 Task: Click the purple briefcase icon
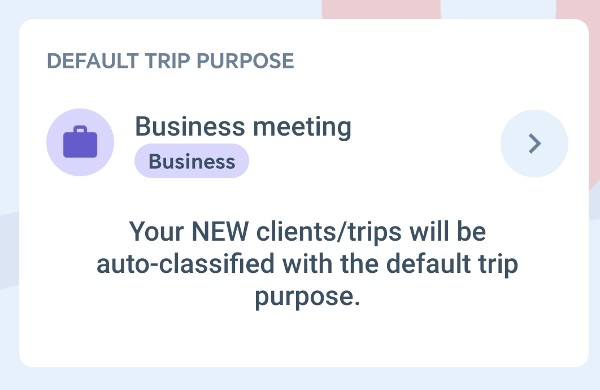pos(80,142)
